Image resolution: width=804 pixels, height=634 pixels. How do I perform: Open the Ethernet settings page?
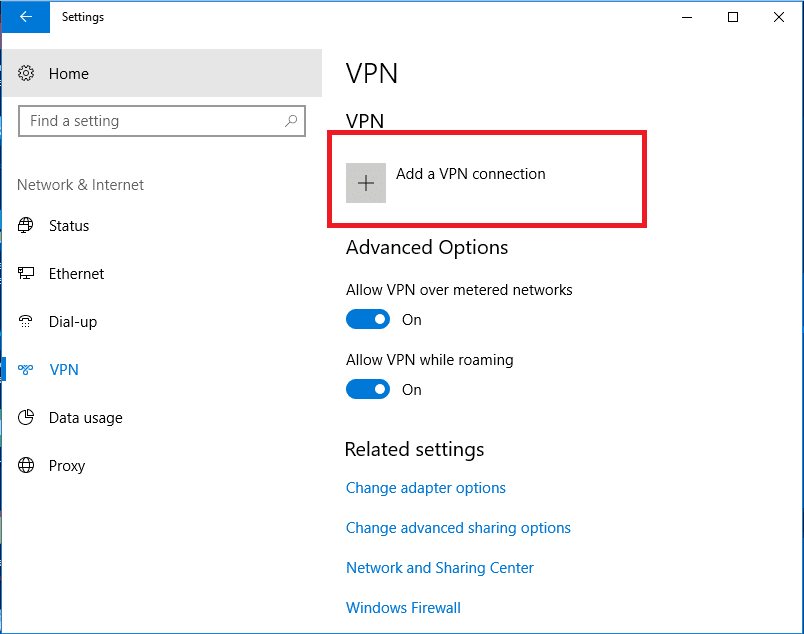pos(76,274)
